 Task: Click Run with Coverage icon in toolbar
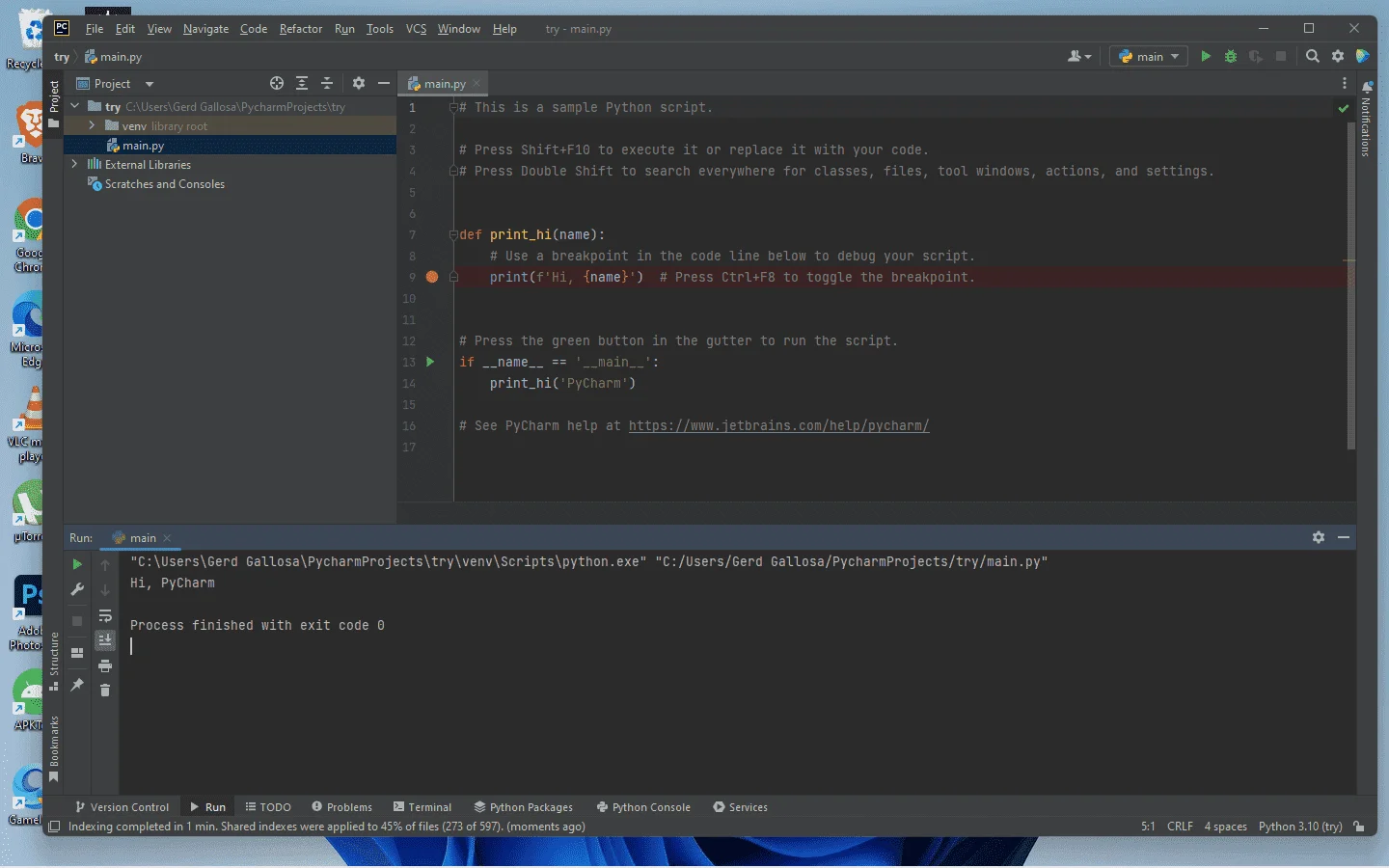(1256, 57)
